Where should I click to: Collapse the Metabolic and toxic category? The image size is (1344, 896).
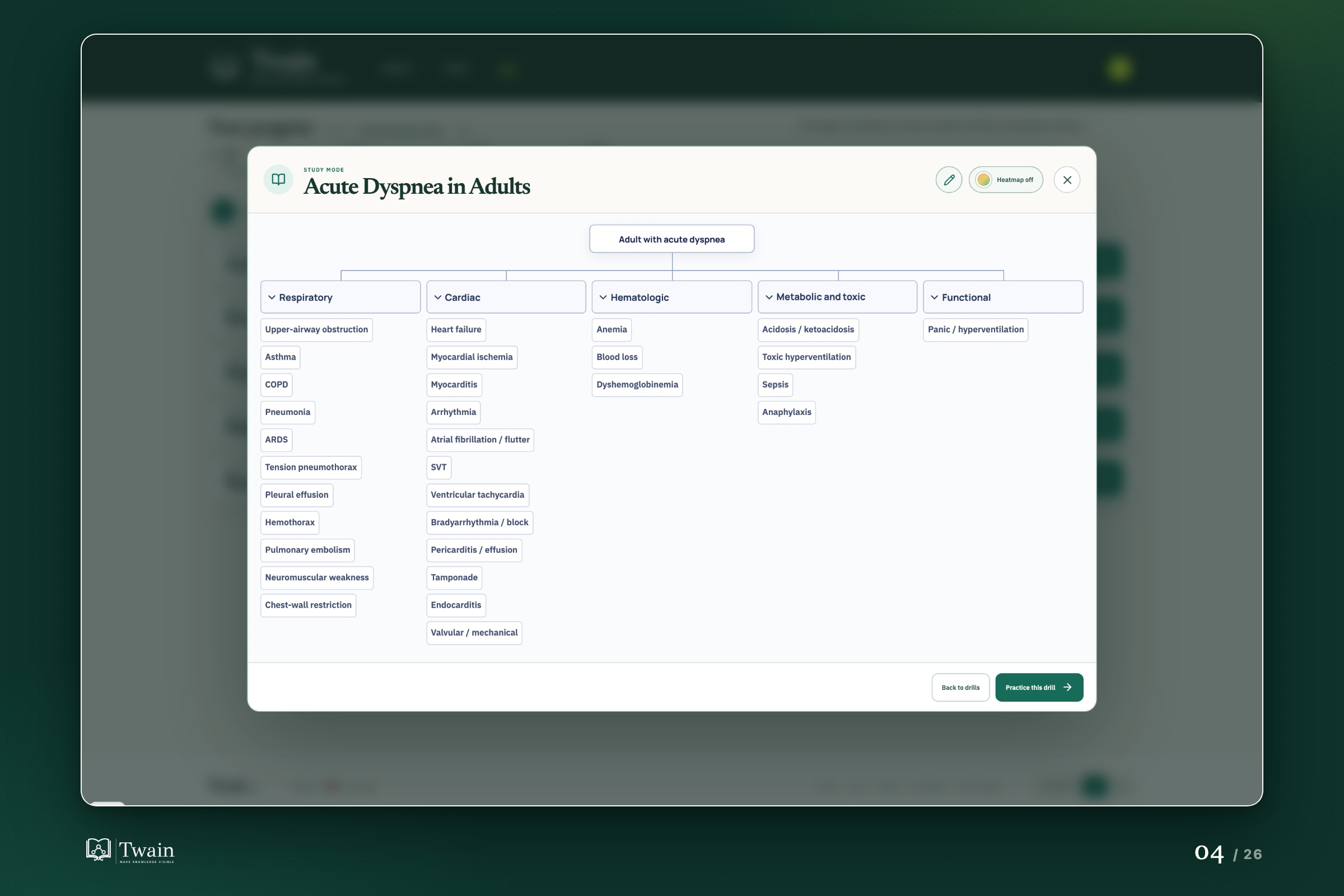(838, 297)
